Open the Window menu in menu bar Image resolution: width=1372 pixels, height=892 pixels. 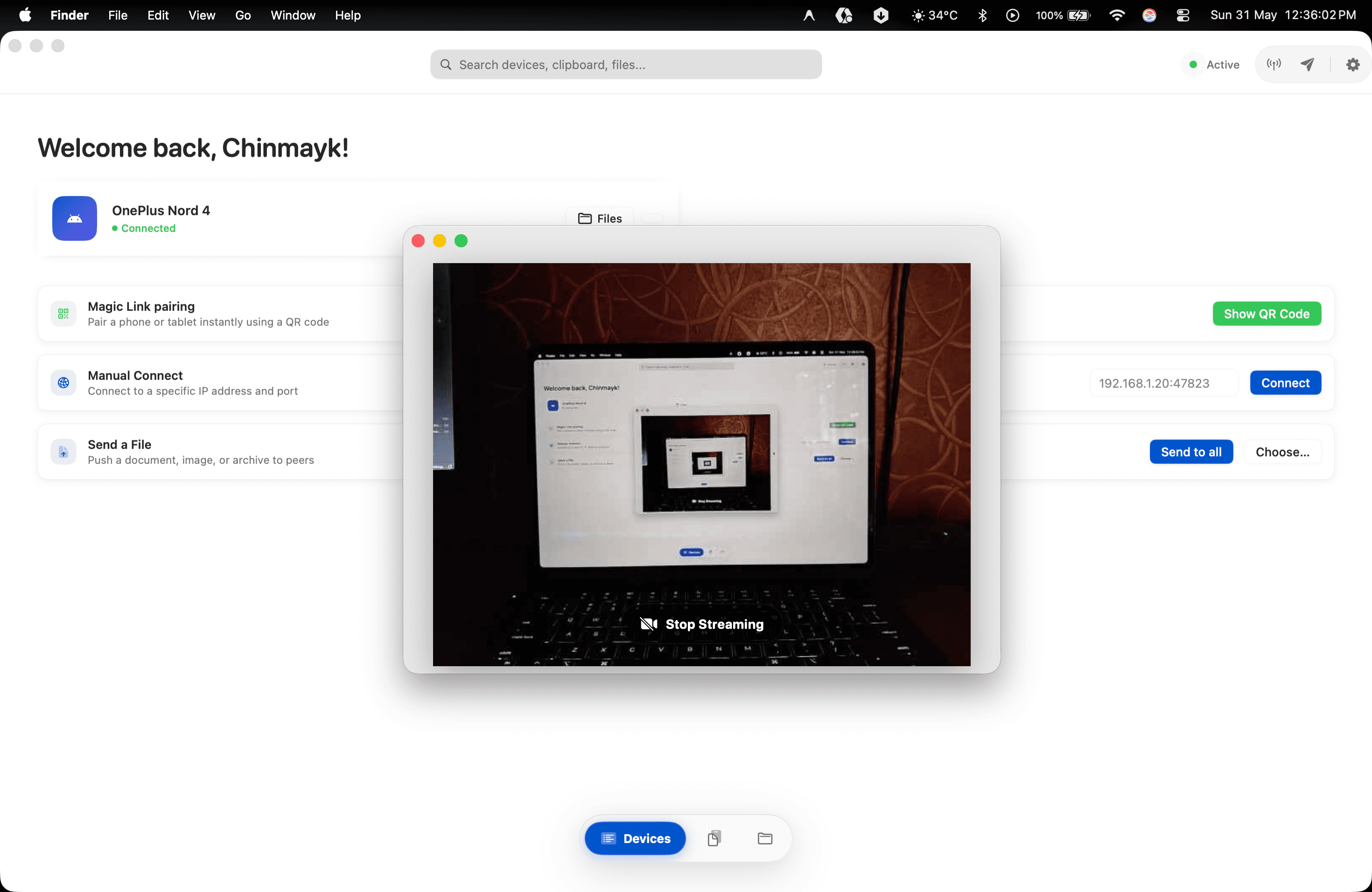293,15
